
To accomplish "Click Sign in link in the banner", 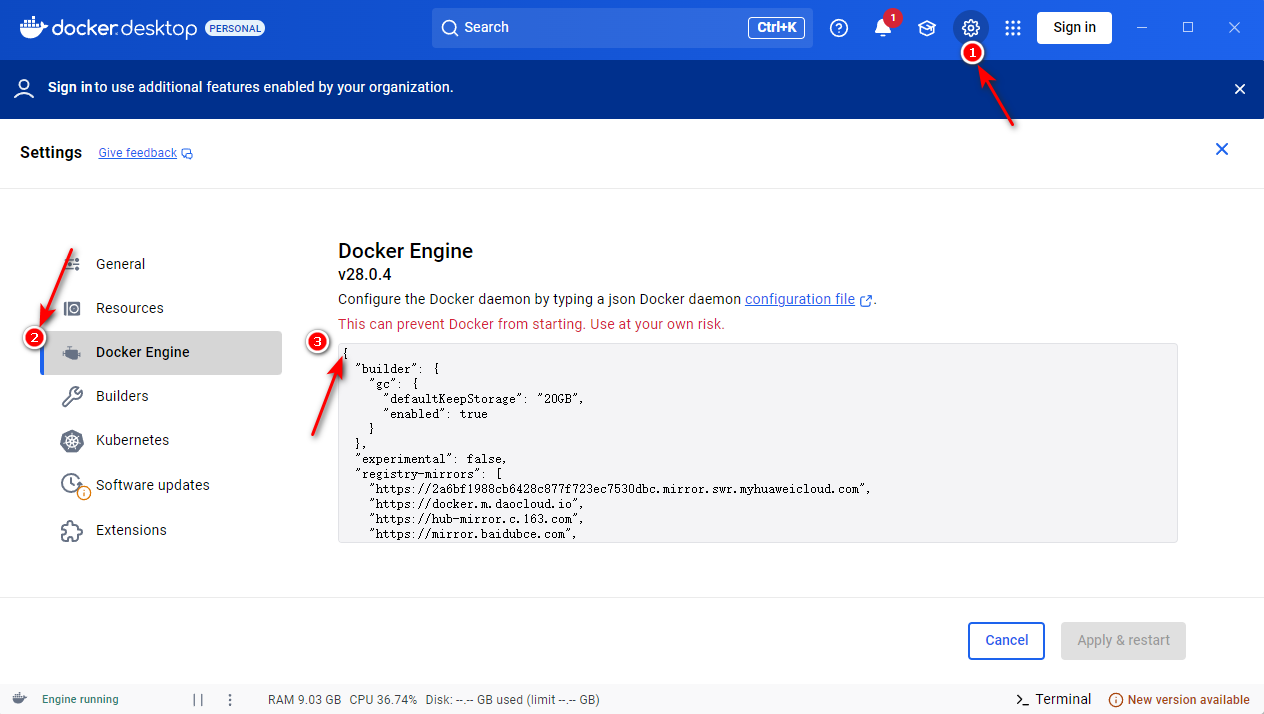I will point(70,87).
